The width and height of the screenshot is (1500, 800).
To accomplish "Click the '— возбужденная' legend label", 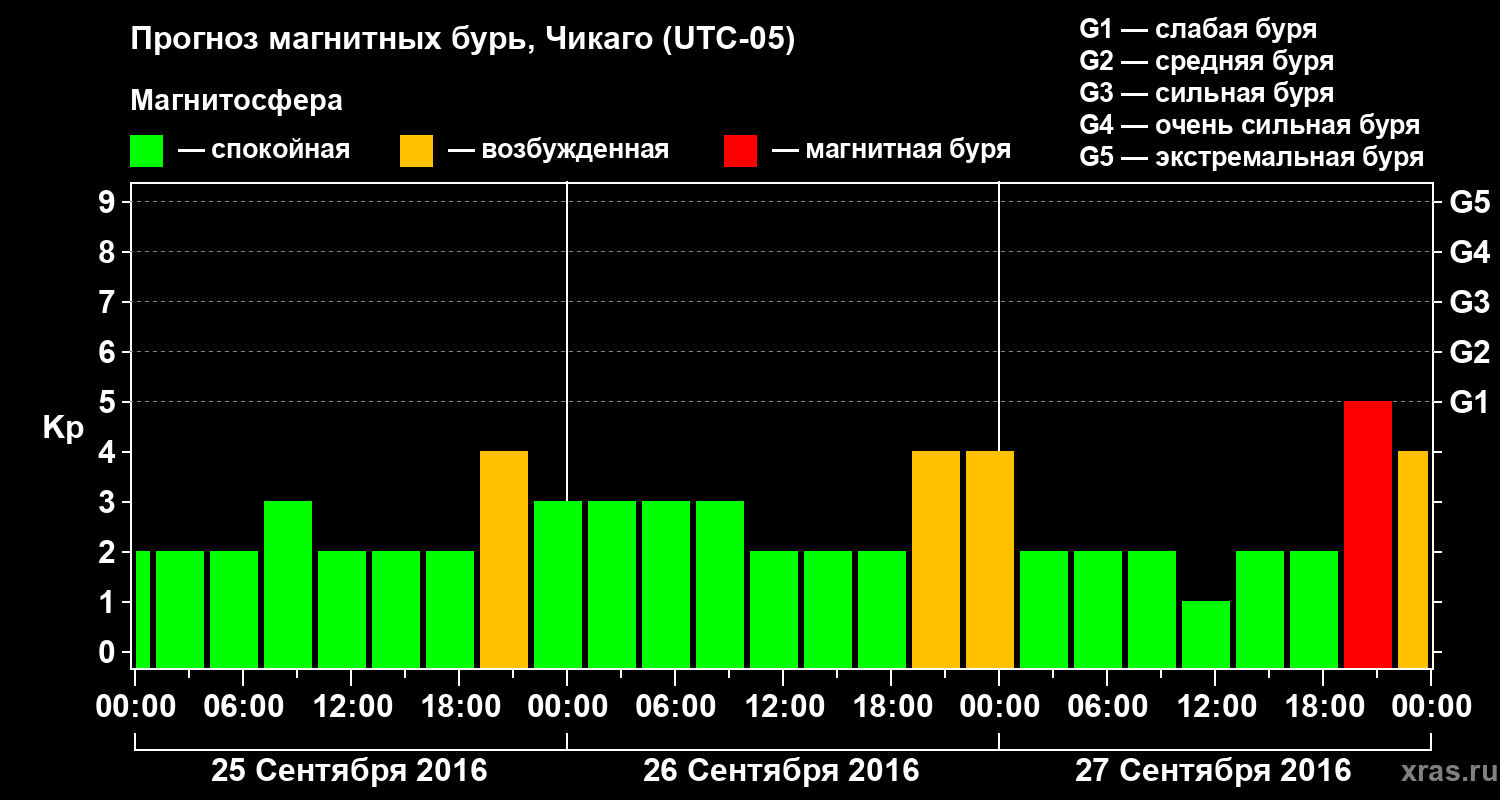I will [x=558, y=150].
